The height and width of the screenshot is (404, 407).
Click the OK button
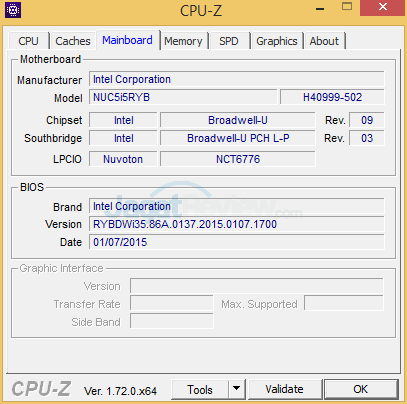pyautogui.click(x=361, y=389)
